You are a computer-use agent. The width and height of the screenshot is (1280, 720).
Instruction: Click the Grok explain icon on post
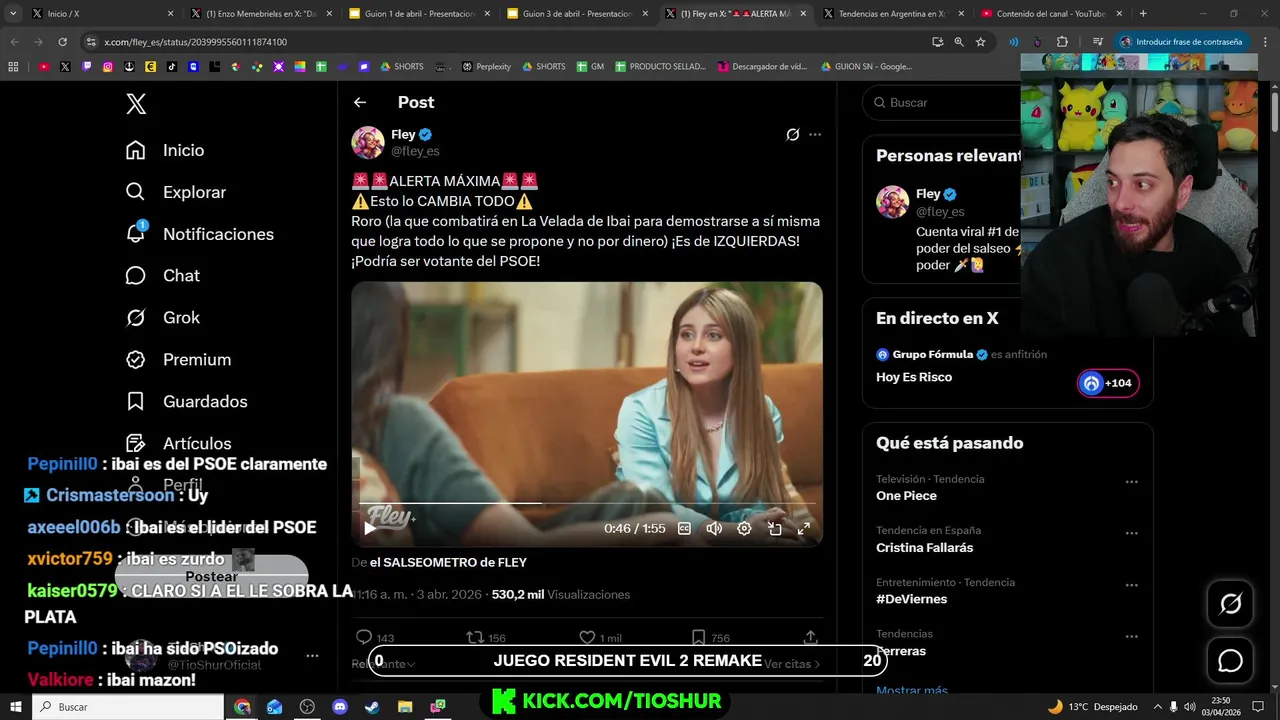792,134
